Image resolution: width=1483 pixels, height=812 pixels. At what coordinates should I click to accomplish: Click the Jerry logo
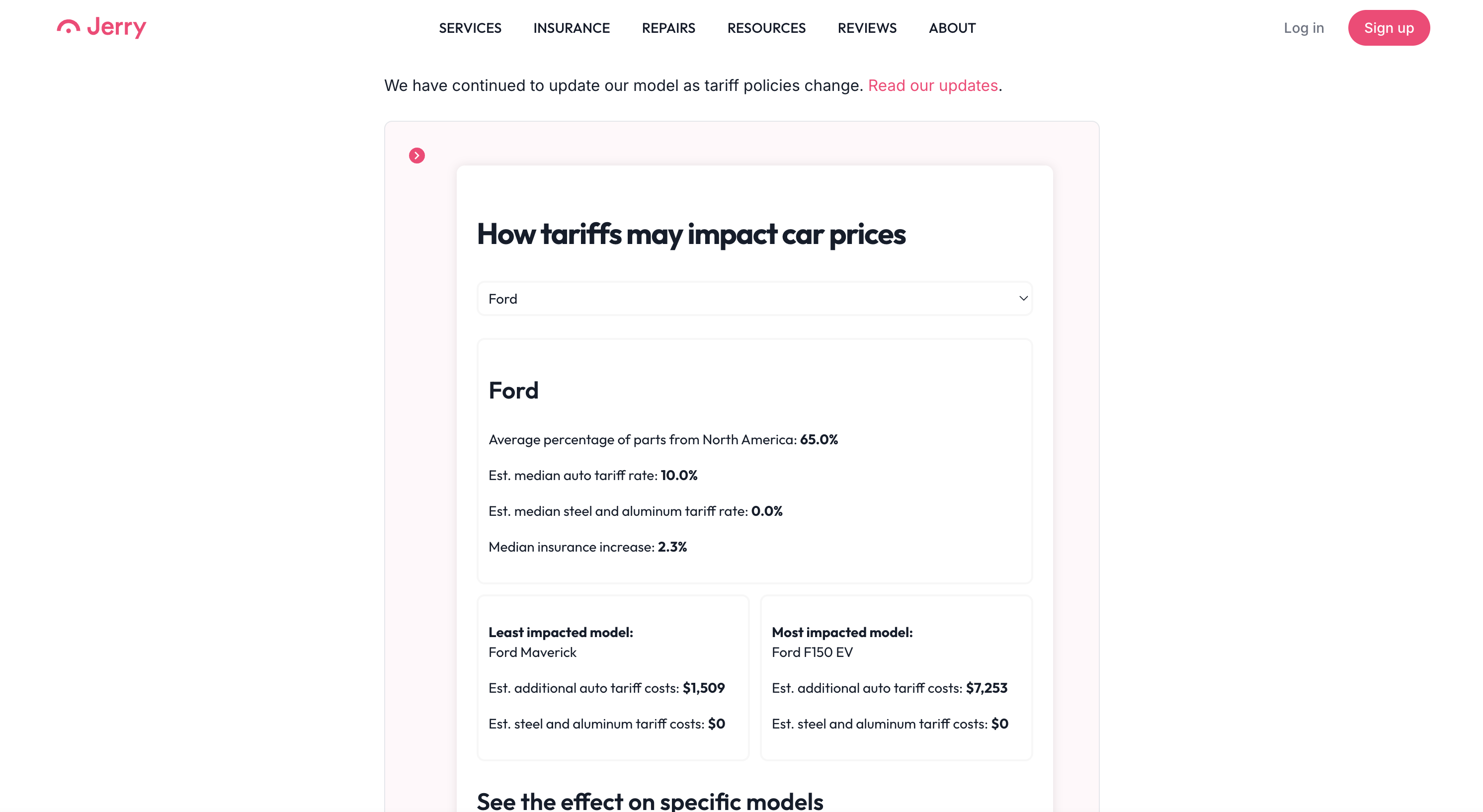pos(101,27)
